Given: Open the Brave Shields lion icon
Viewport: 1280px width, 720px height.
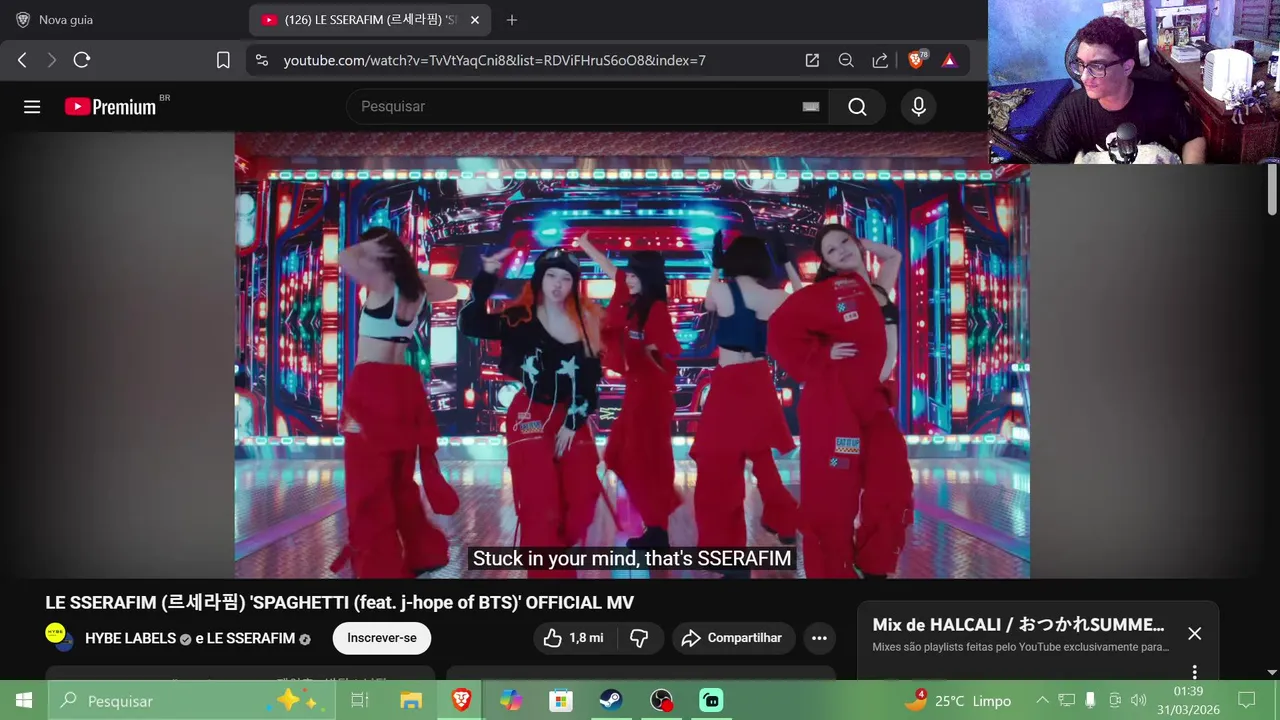Looking at the screenshot, I should [916, 60].
